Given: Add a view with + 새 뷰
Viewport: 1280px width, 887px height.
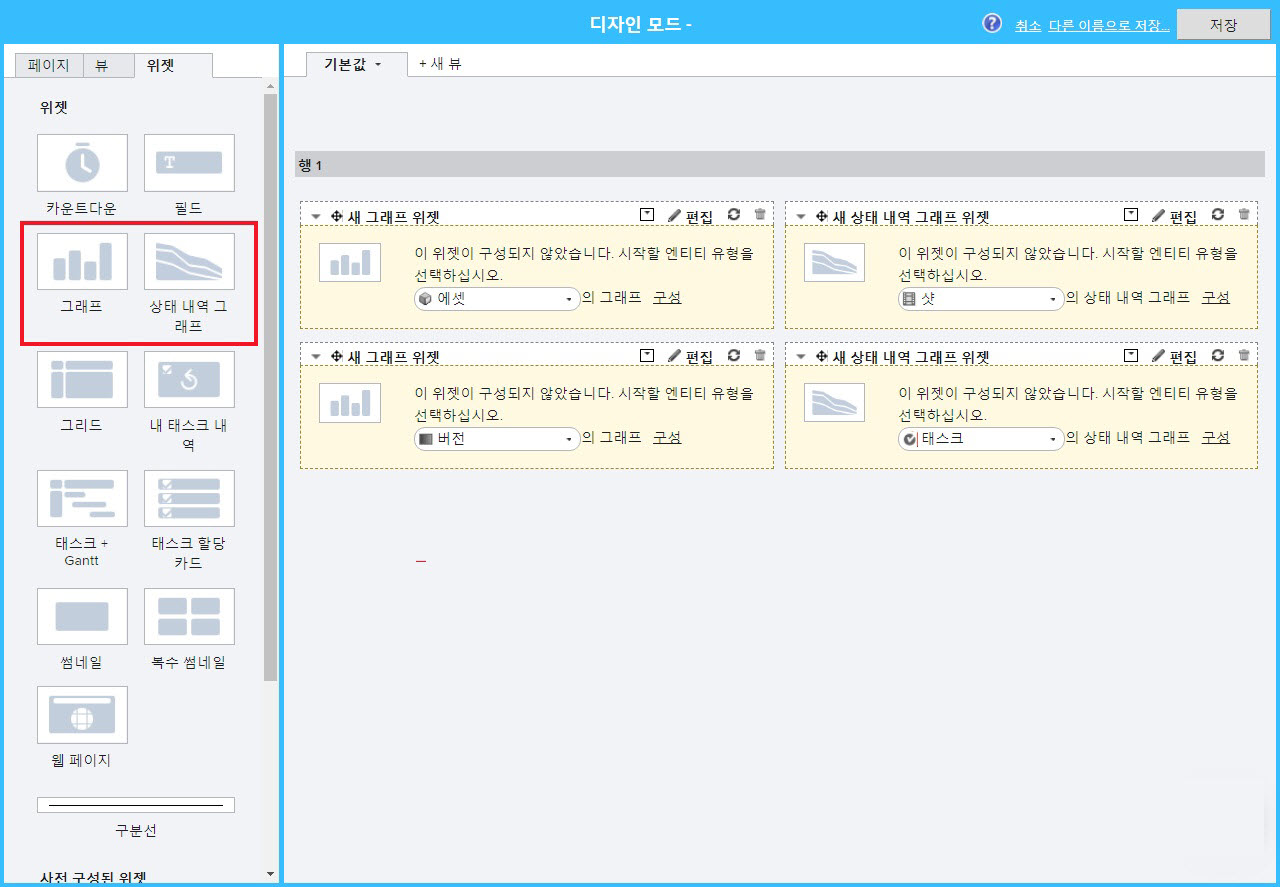Looking at the screenshot, I should (440, 63).
